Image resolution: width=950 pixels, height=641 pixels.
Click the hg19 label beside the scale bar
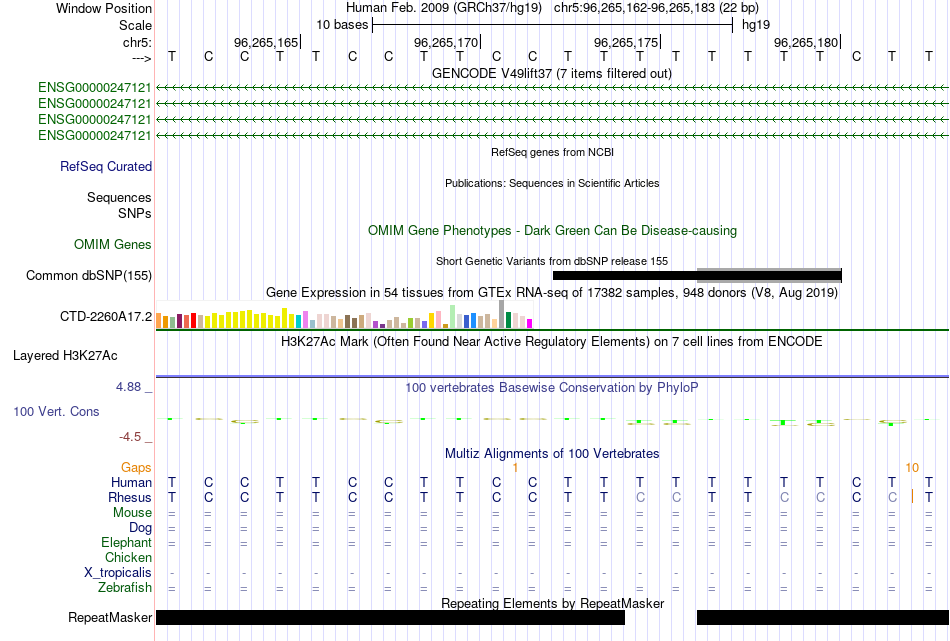(756, 25)
